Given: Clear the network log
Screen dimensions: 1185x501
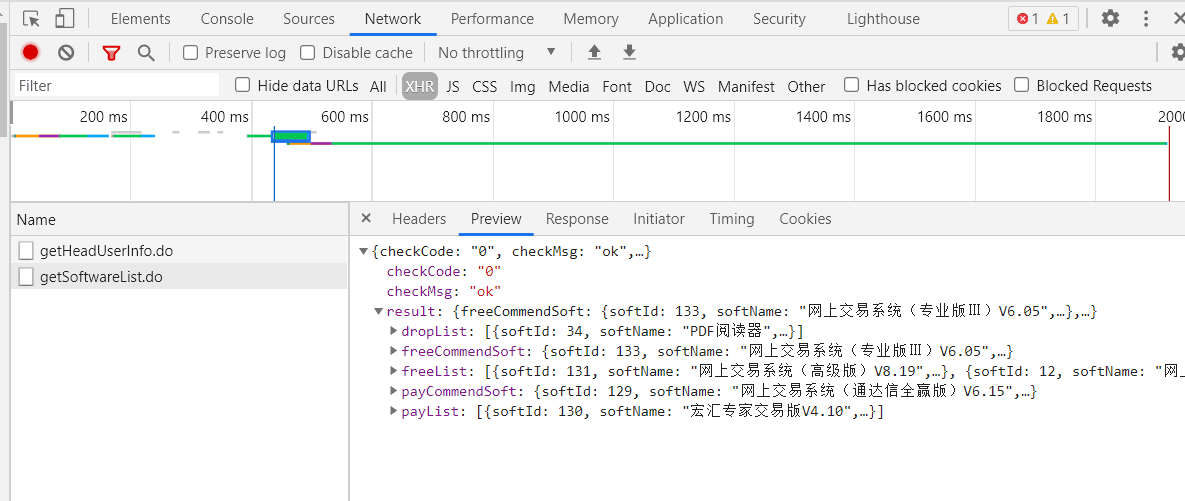Looking at the screenshot, I should 67,52.
